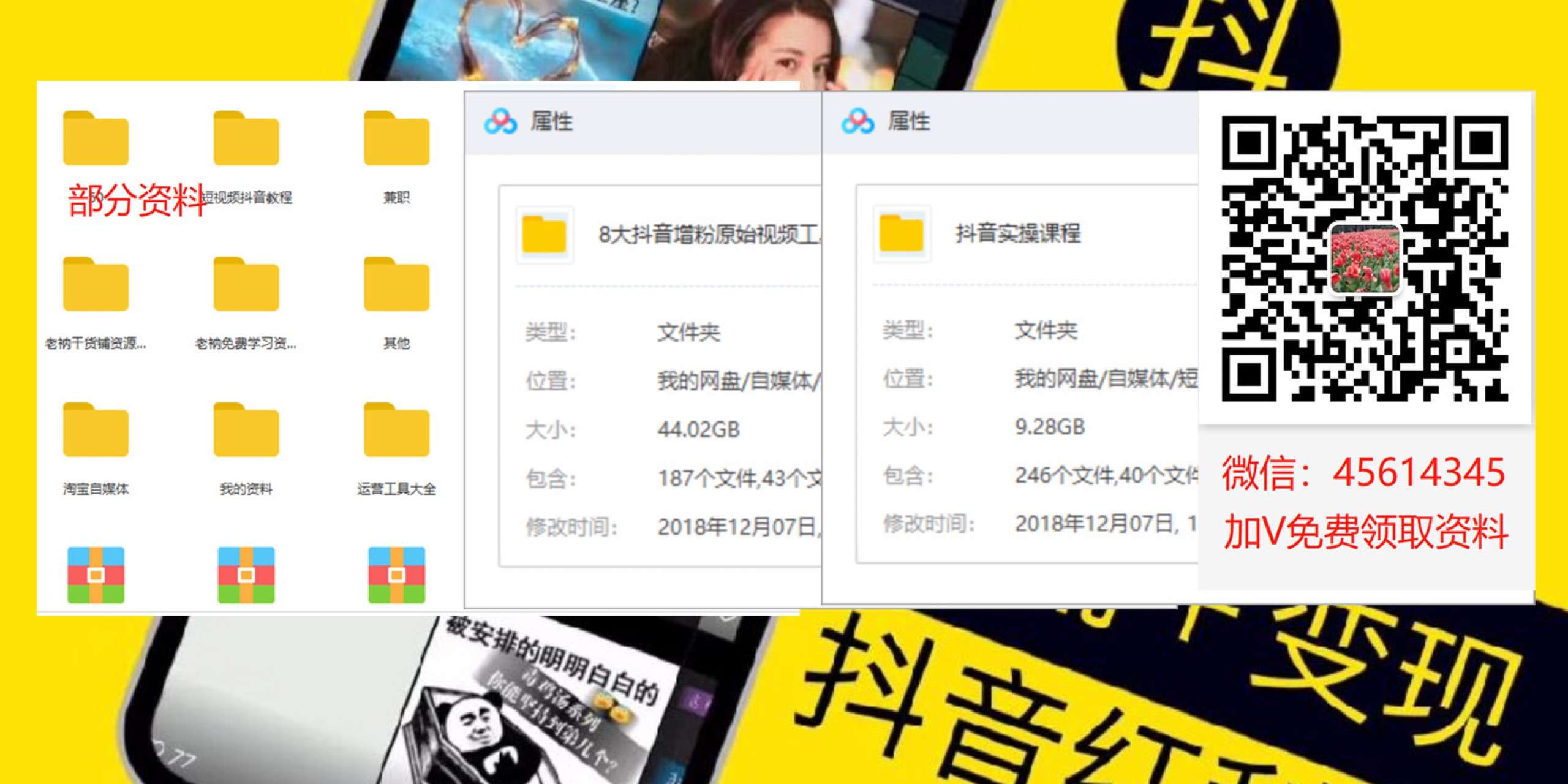Image resolution: width=1568 pixels, height=784 pixels.
Task: Open the 老衲干货铺资源 folder
Action: [x=96, y=285]
